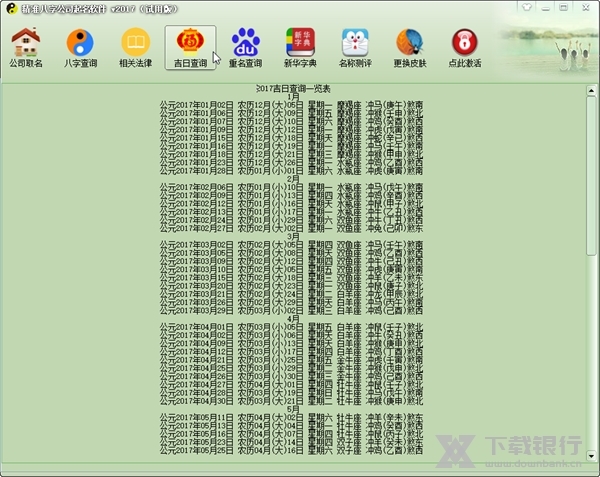Open 相关法律 book icon

(x=135, y=47)
